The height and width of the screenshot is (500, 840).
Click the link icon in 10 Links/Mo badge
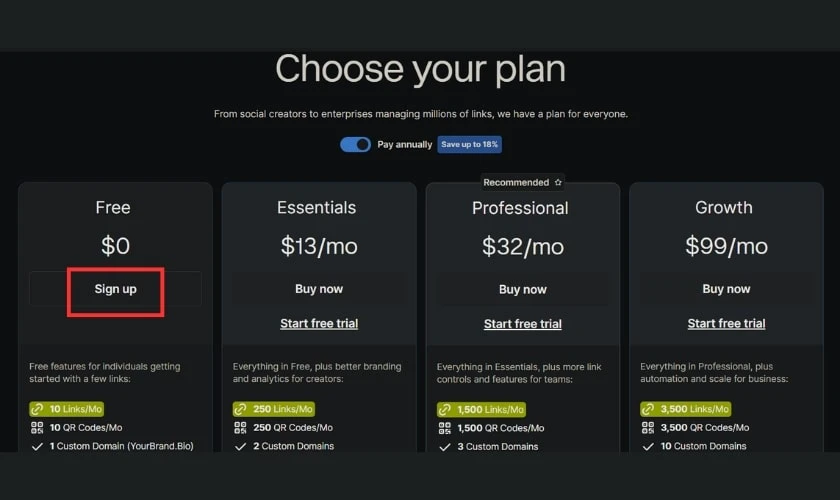(37, 409)
